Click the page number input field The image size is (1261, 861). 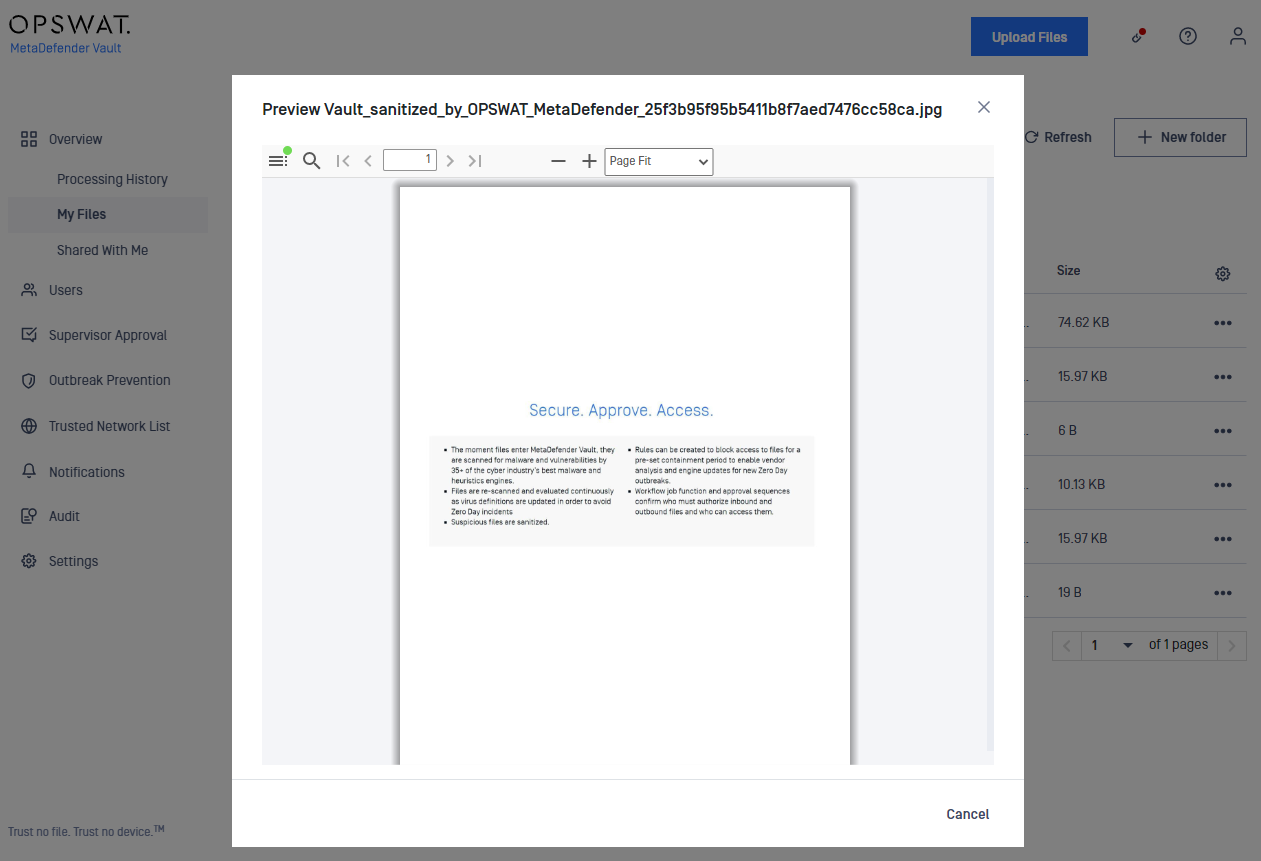(410, 160)
